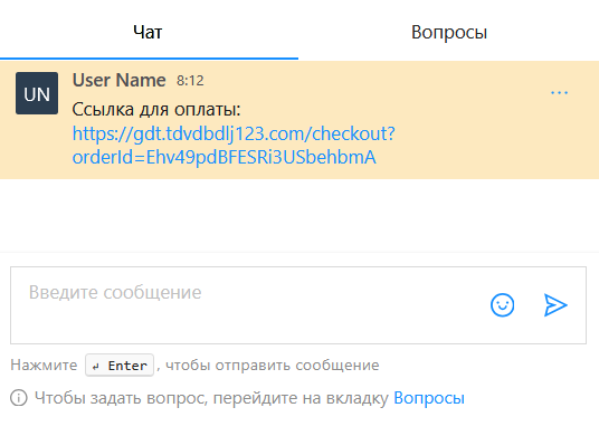Click the orderId portion of payment link
Image resolution: width=604 pixels, height=436 pixels.
(224, 158)
